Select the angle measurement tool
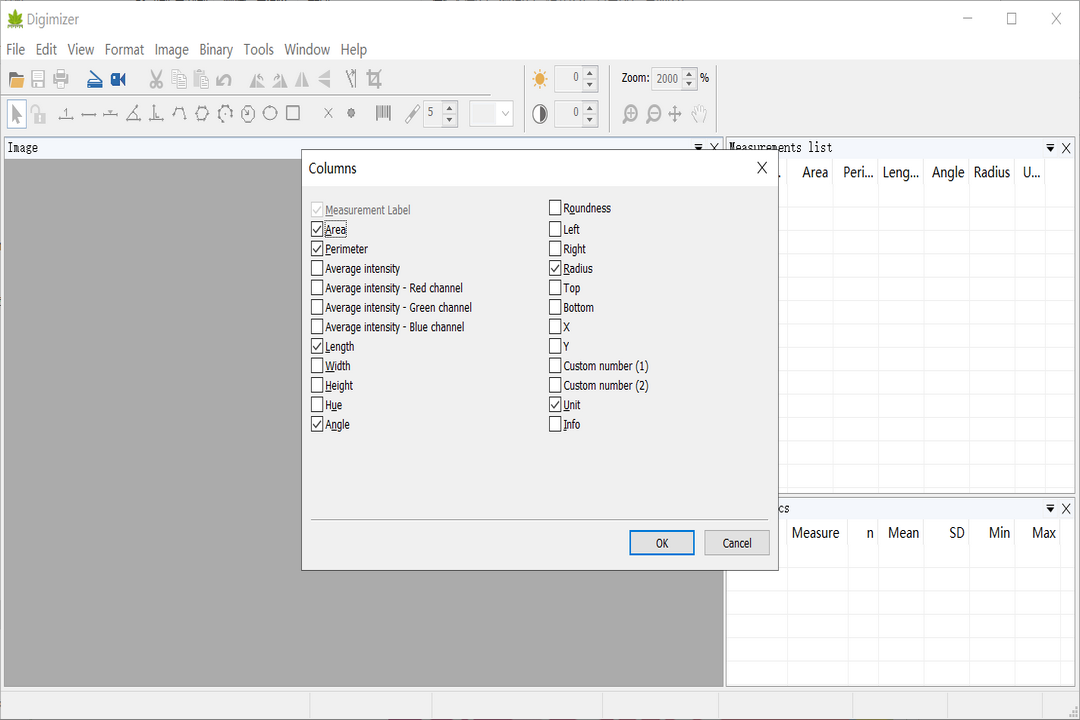The height and width of the screenshot is (720, 1080). [133, 114]
